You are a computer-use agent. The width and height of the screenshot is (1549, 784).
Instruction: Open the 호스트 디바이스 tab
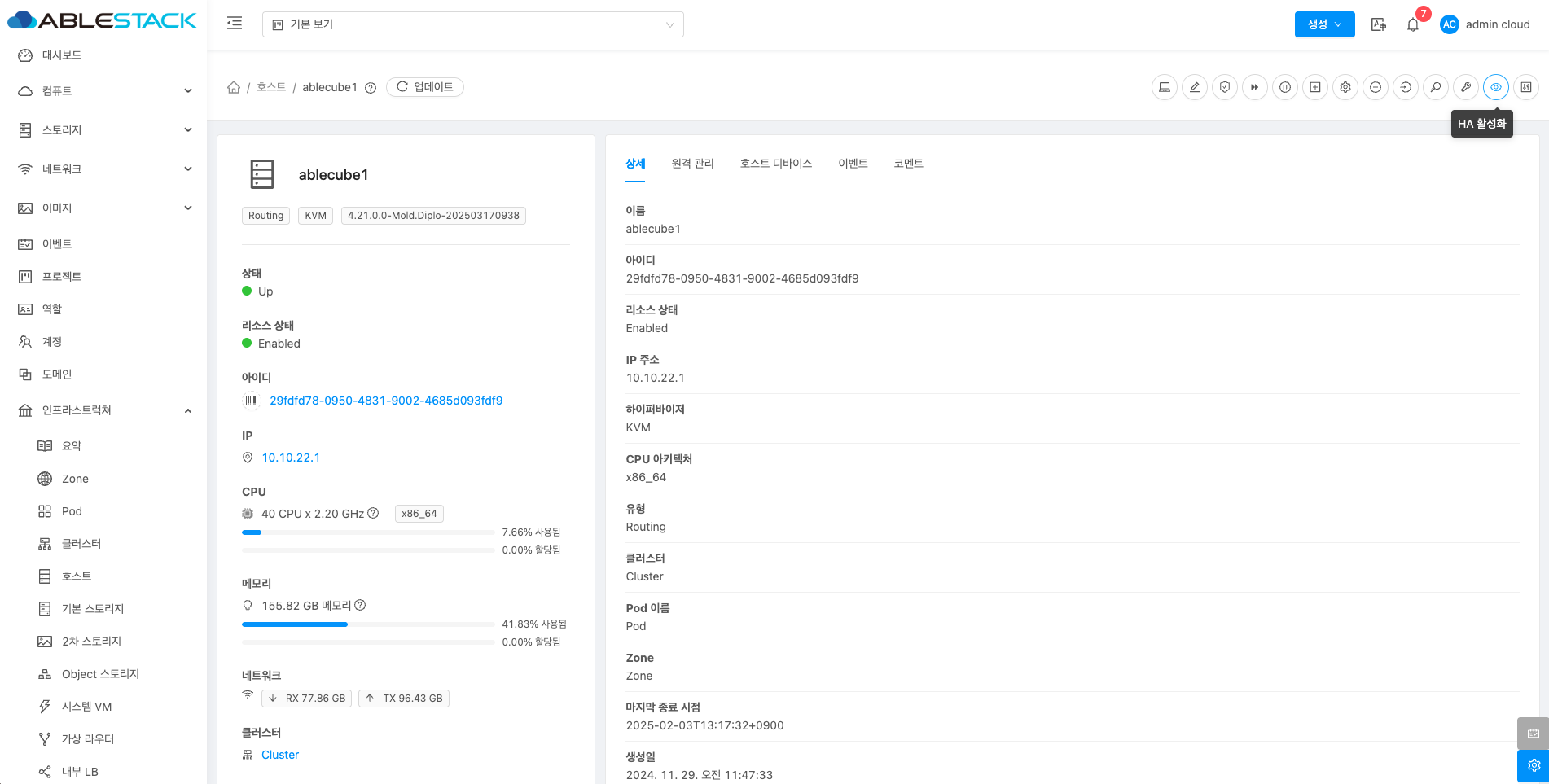(x=775, y=164)
